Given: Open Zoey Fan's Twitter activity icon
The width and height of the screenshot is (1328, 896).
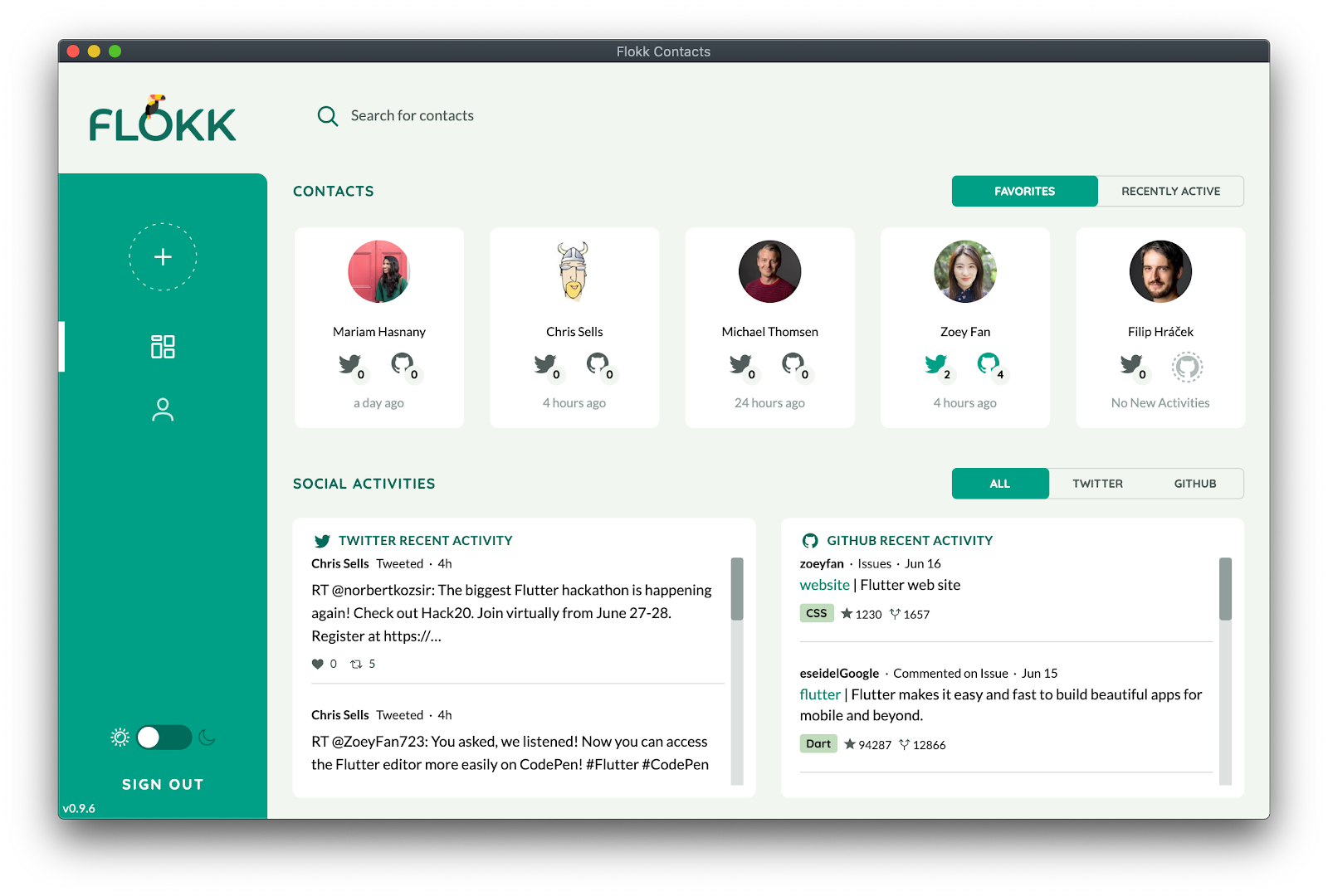Looking at the screenshot, I should [x=935, y=365].
